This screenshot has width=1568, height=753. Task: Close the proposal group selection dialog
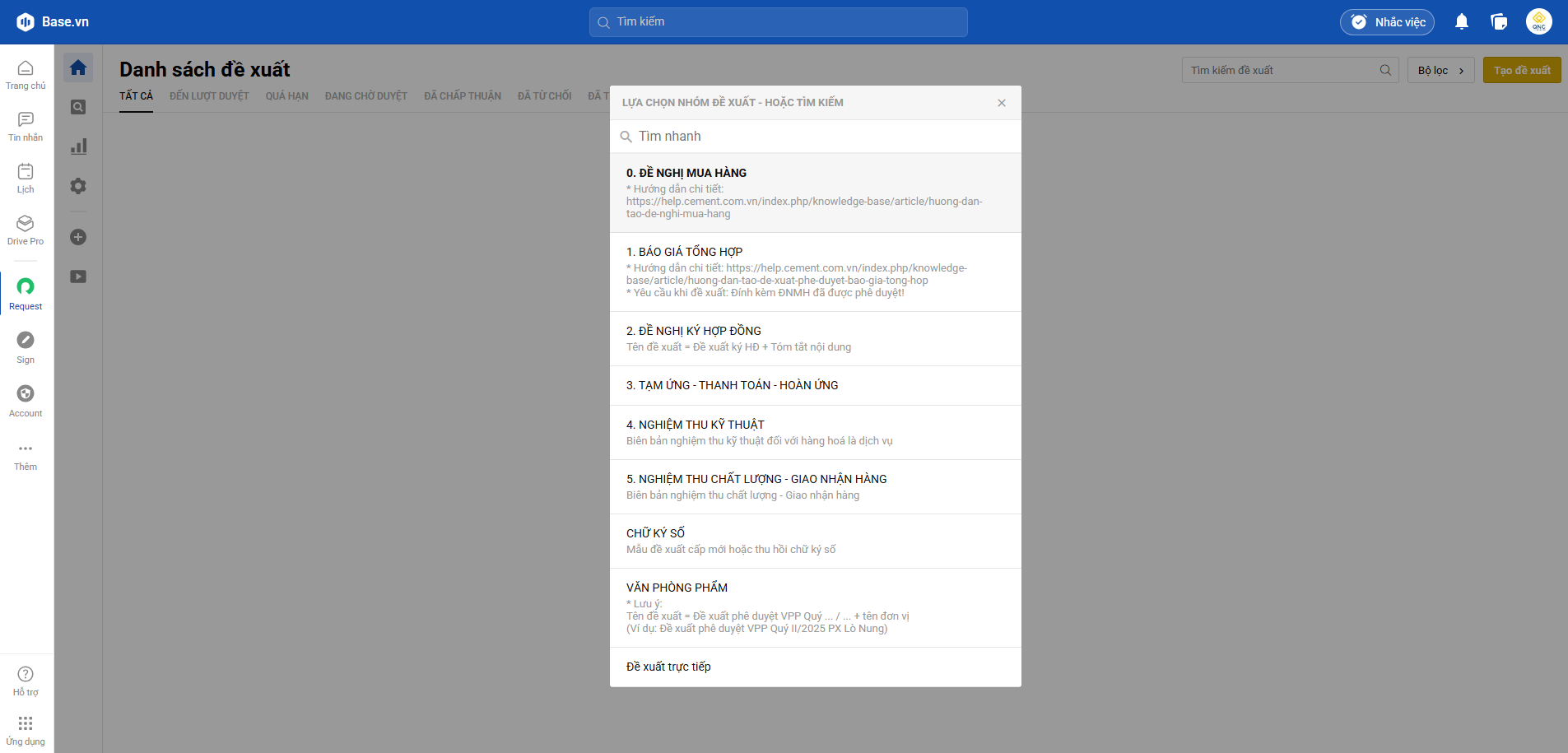coord(1001,103)
